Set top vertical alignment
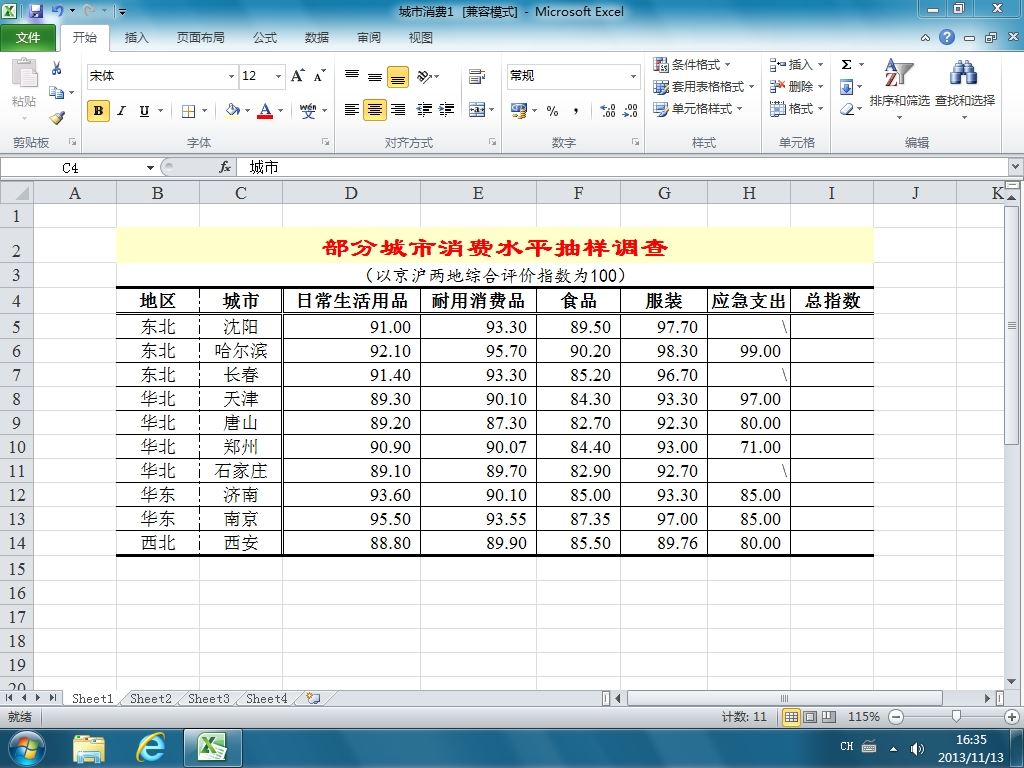The height and width of the screenshot is (768, 1024). (x=351, y=76)
